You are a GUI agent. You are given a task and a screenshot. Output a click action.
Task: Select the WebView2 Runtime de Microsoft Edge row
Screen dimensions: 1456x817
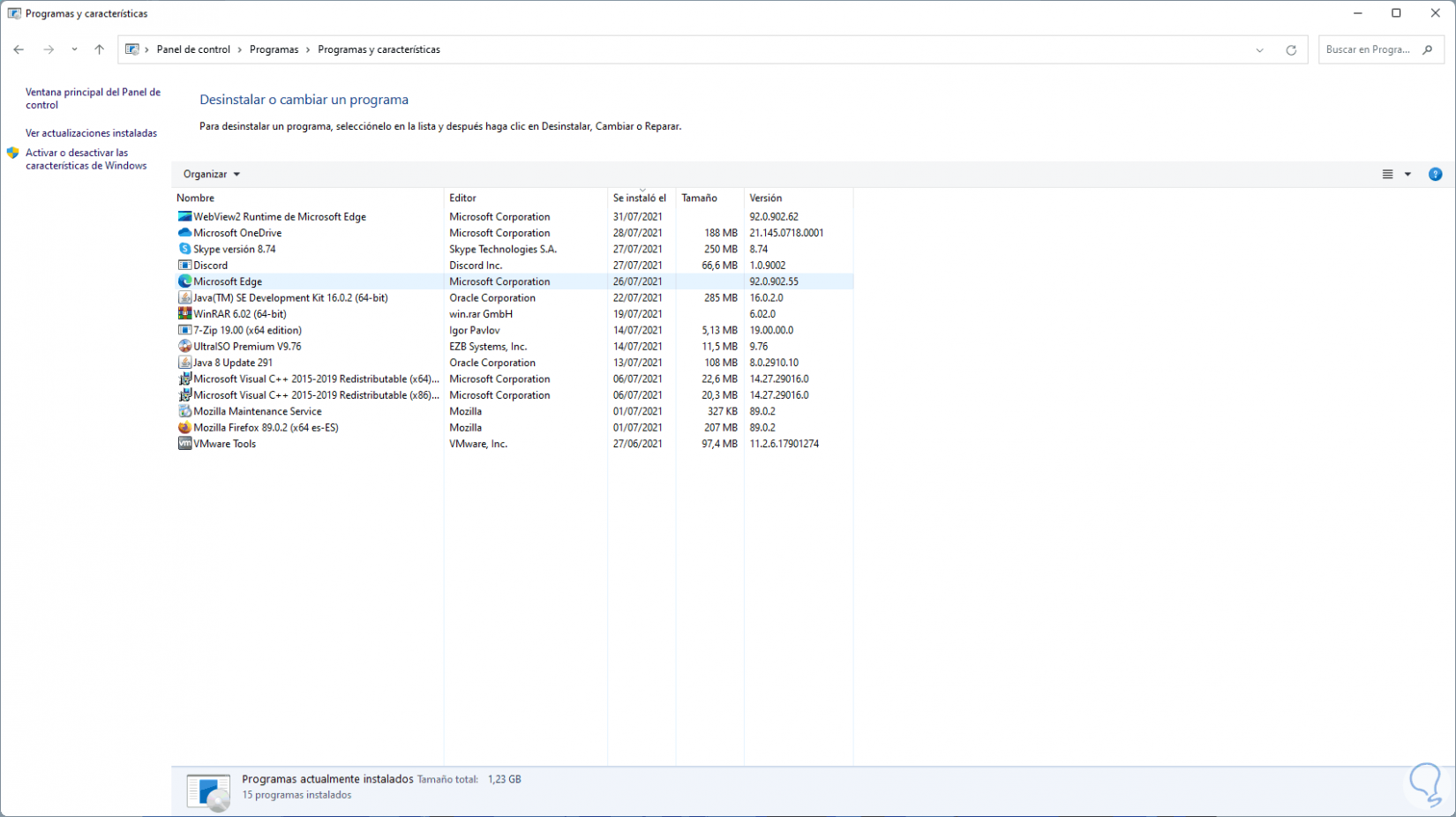(x=514, y=216)
